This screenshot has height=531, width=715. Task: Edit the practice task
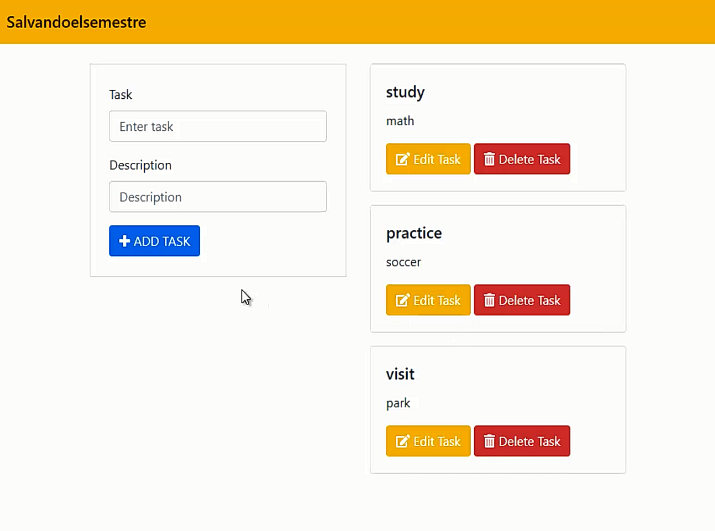[x=428, y=300]
